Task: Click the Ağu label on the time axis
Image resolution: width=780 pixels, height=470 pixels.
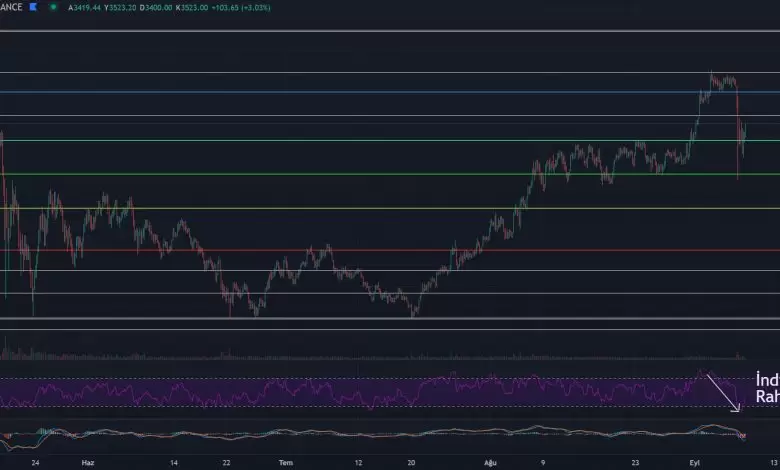Action: tap(490, 463)
